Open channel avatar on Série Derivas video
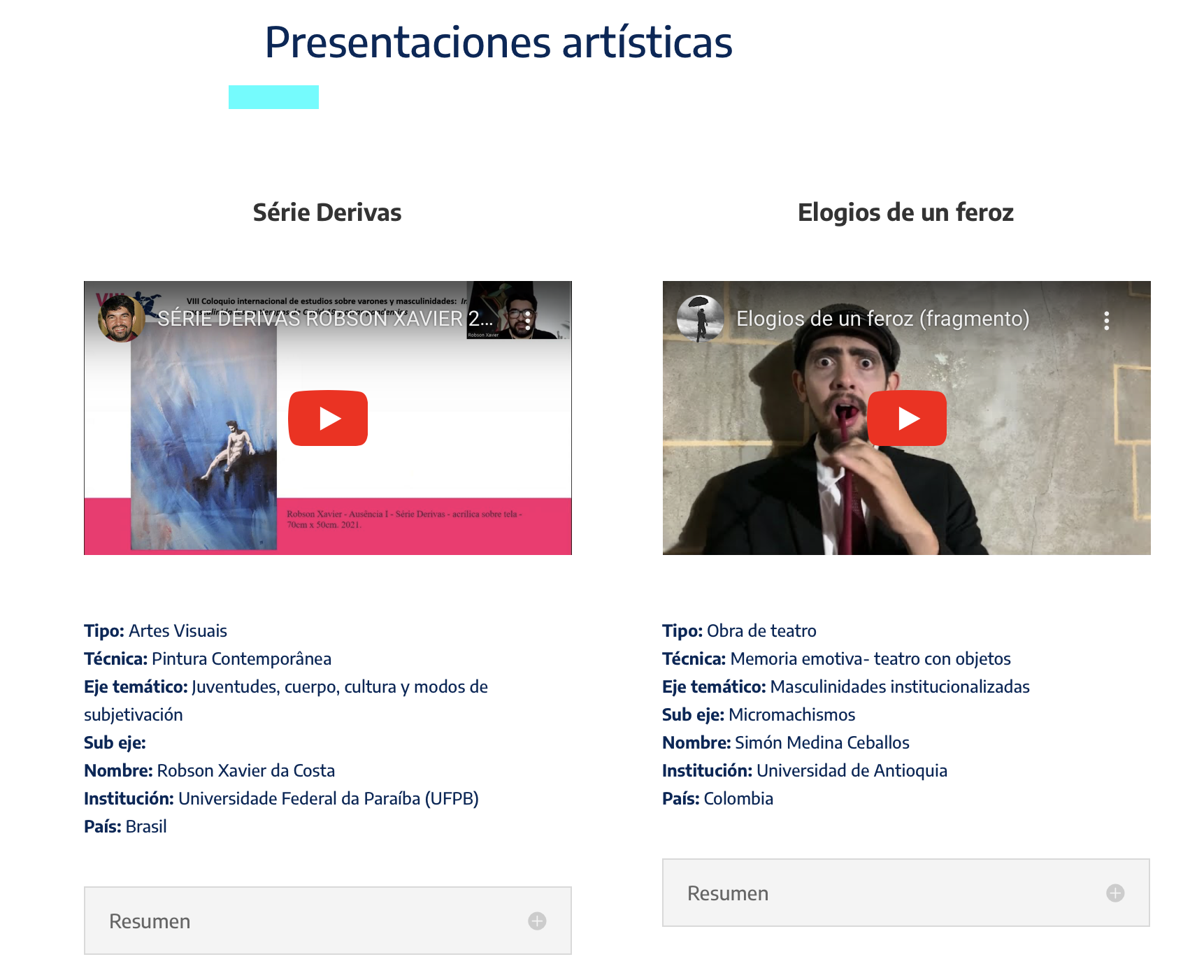 [x=121, y=319]
